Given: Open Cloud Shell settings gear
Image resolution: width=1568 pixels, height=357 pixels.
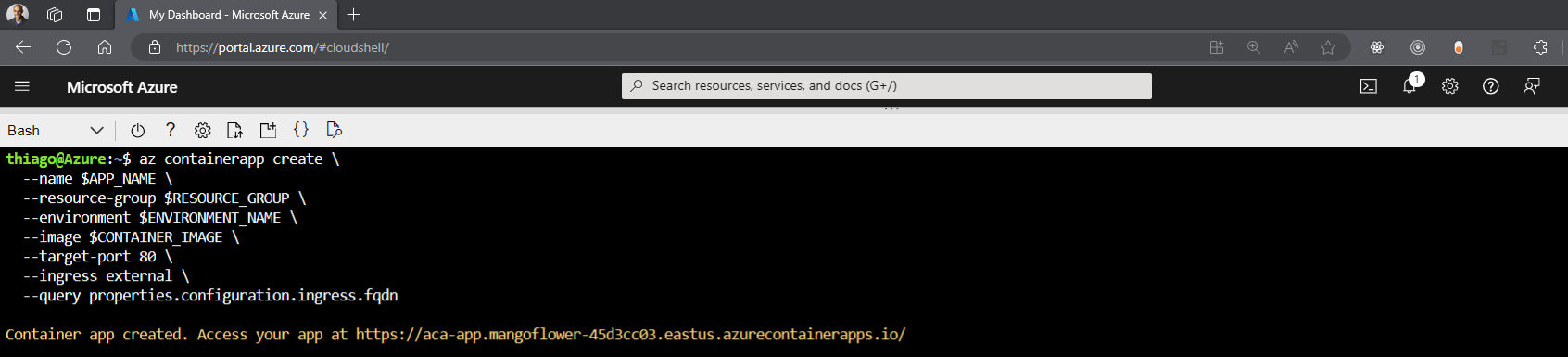Looking at the screenshot, I should (203, 131).
